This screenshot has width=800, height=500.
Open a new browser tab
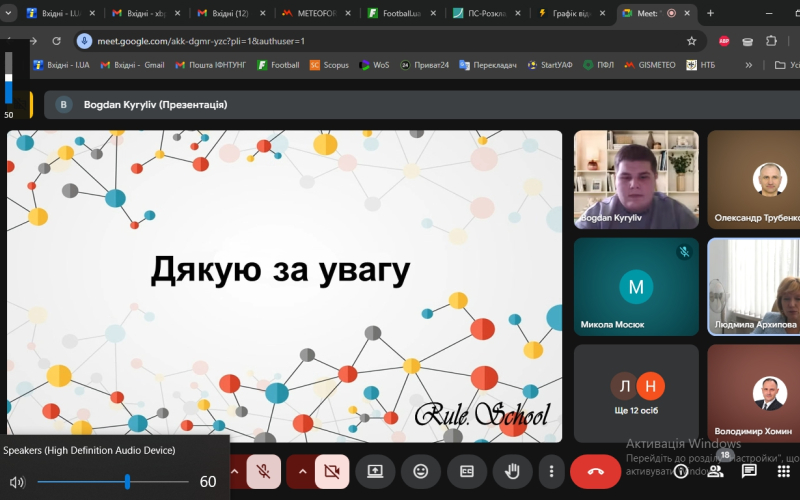(x=710, y=13)
